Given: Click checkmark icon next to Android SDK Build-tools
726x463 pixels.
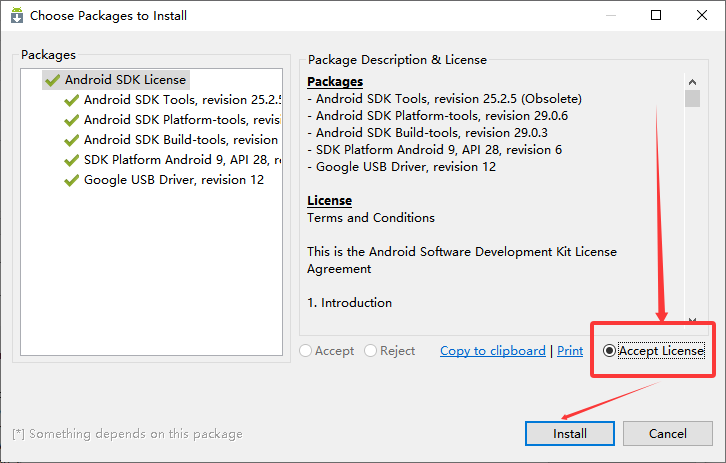Looking at the screenshot, I should pos(71,140).
